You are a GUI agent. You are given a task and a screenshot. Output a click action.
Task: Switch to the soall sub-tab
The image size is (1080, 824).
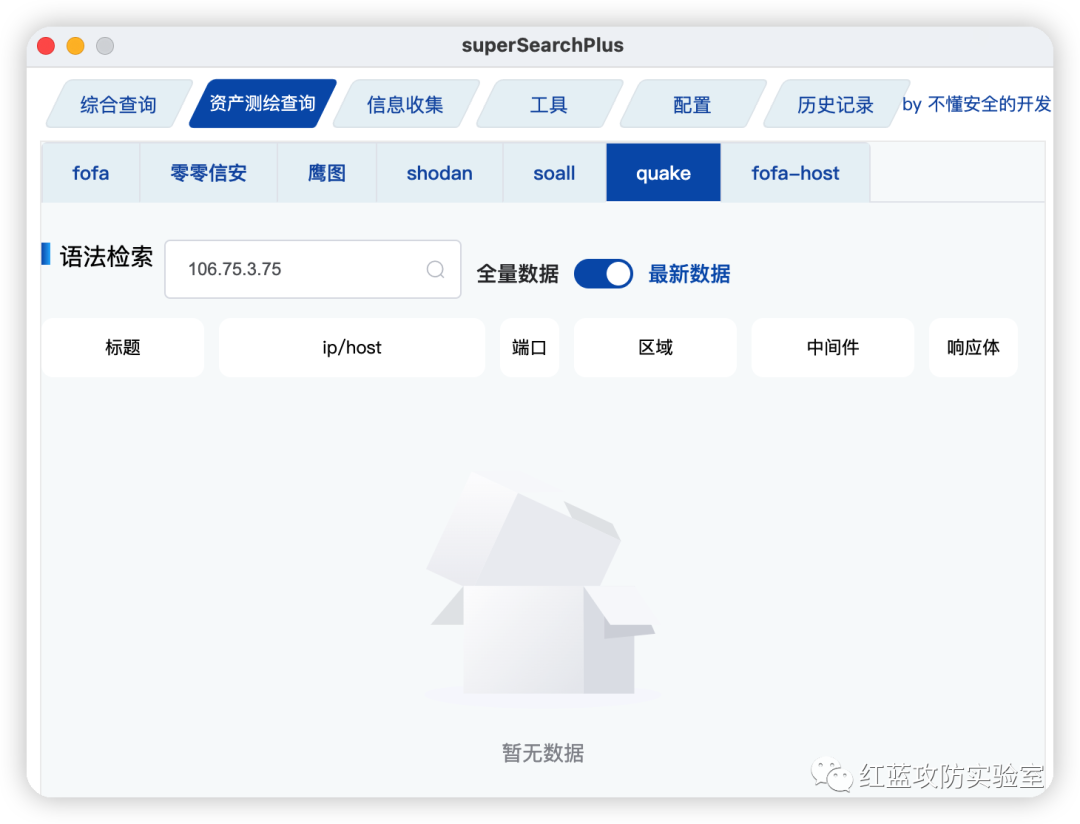click(x=554, y=173)
